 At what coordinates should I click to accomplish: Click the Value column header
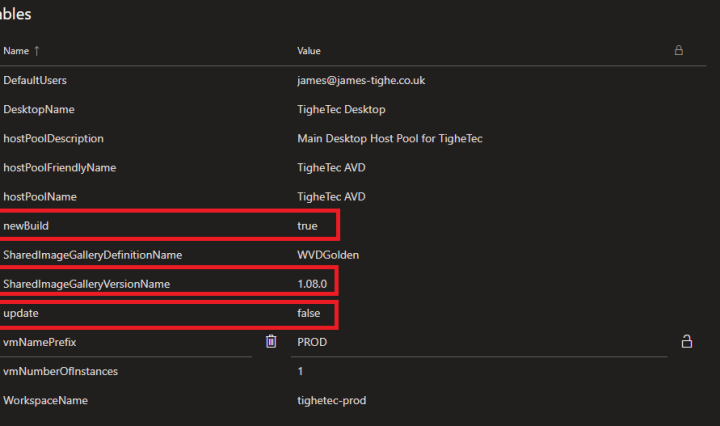(309, 50)
